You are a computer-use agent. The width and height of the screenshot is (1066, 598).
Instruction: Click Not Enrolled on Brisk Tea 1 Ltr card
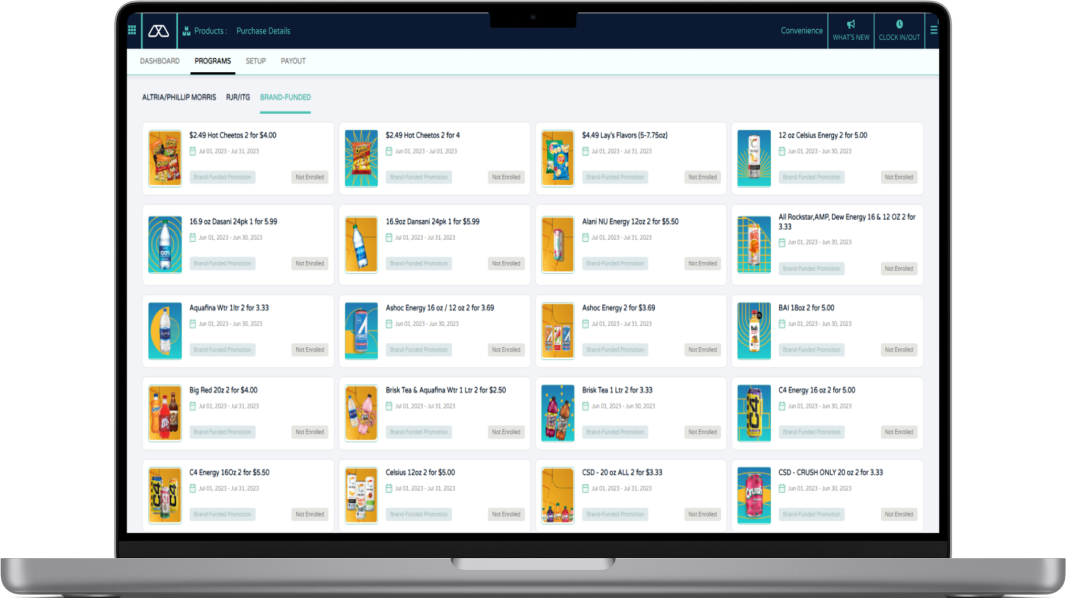pyautogui.click(x=702, y=432)
